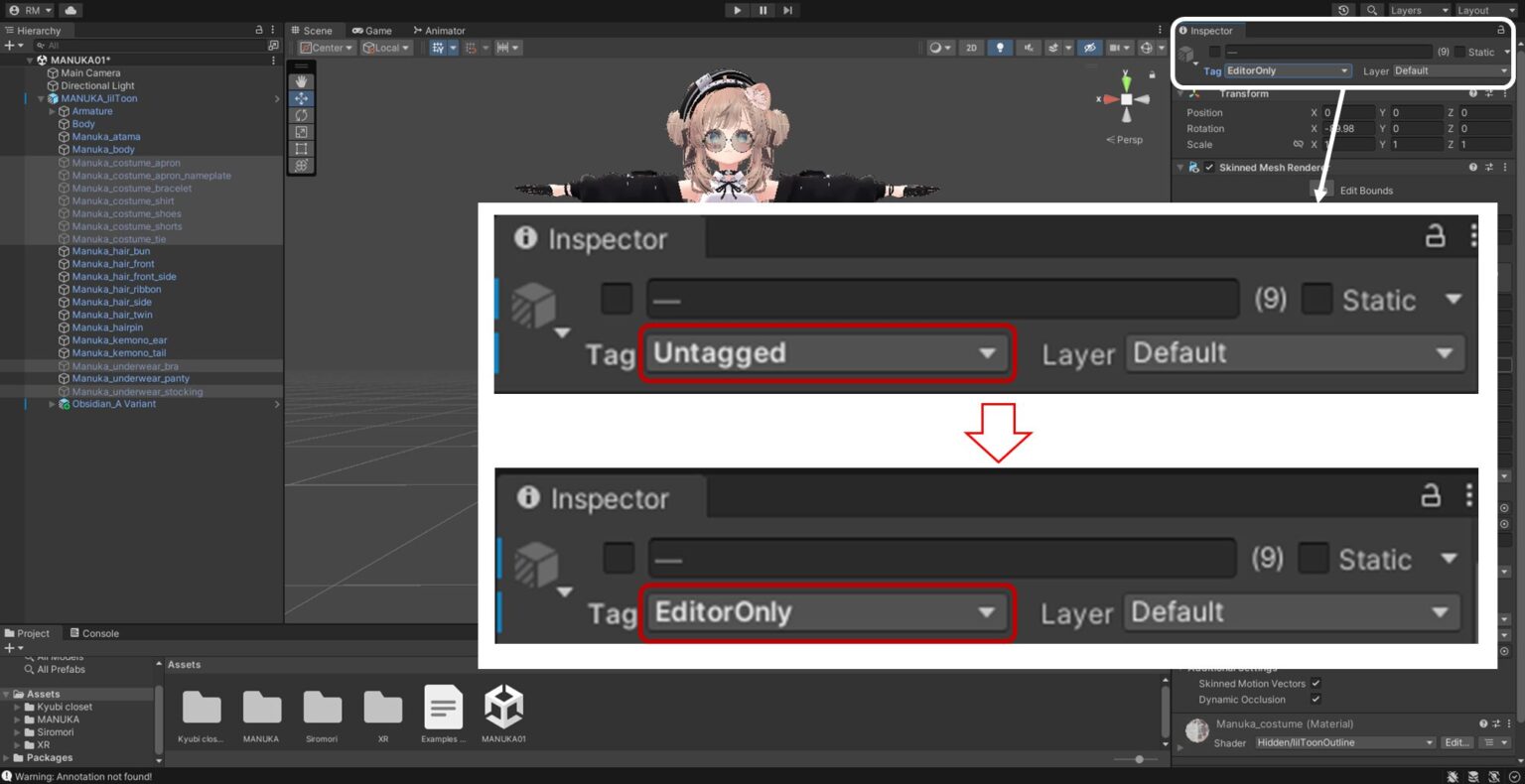
Task: Switch to the Console tab
Action: [95, 632]
